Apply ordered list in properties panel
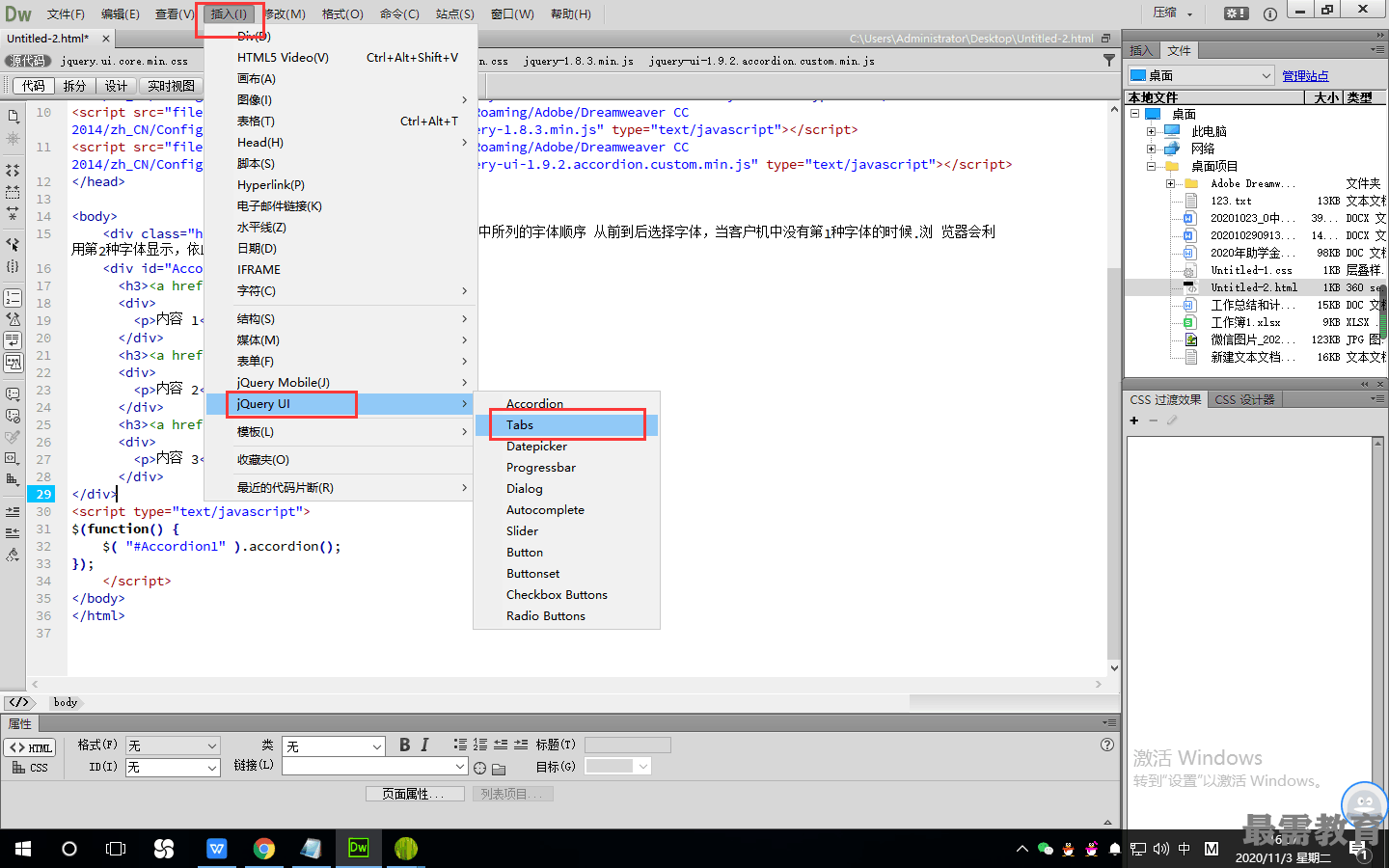This screenshot has width=1389, height=868. pos(479,745)
